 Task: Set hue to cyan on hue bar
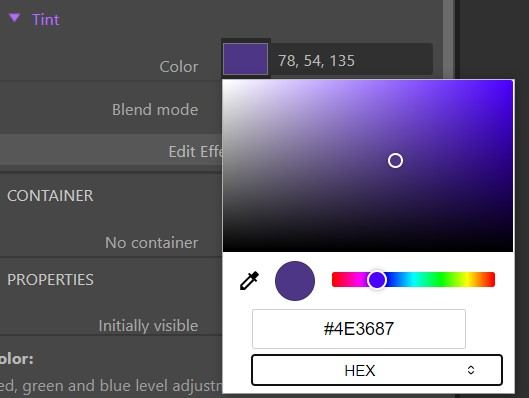click(x=413, y=280)
